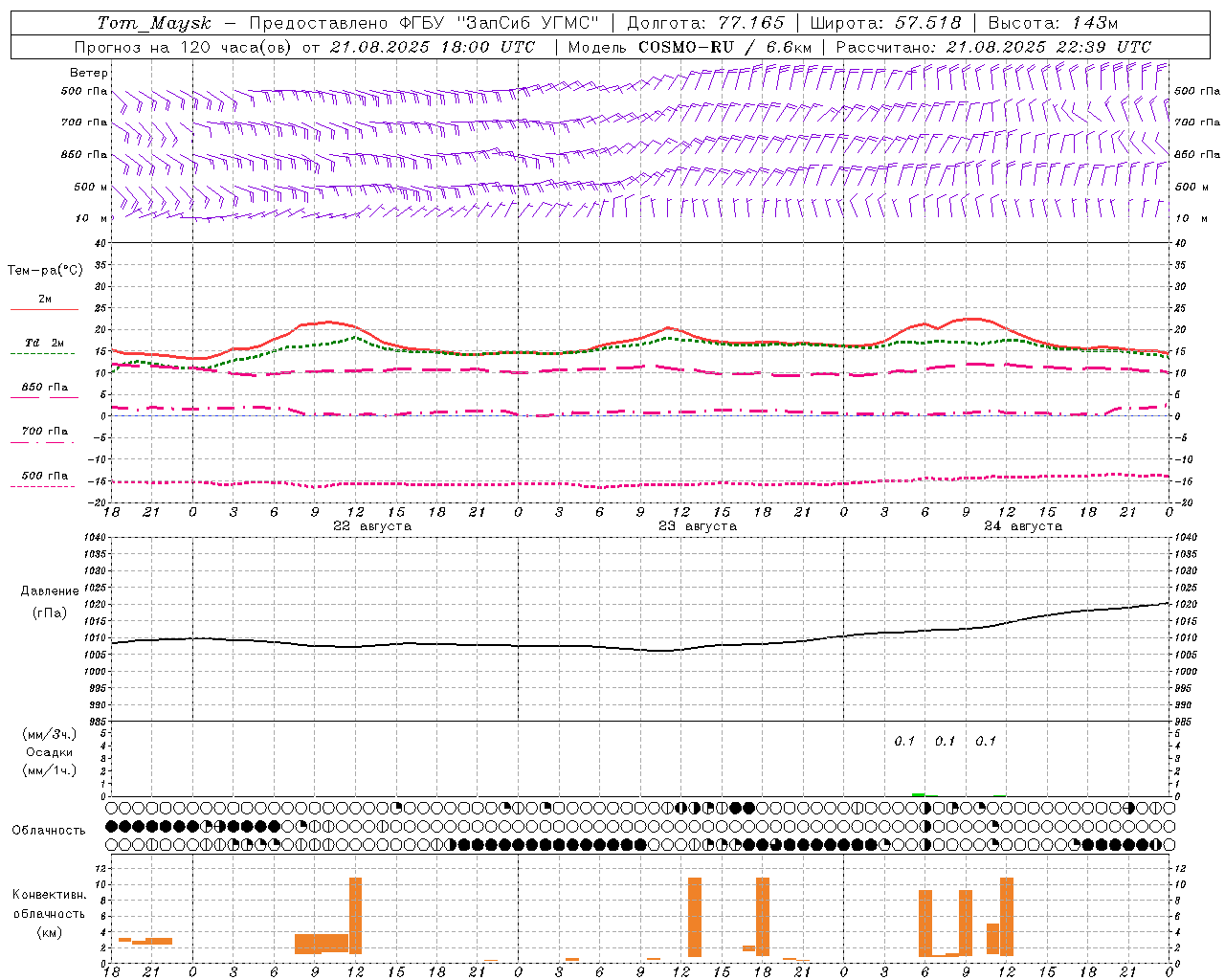Click the forecast start 21.08.2025 18:00 UTC
The image size is (1225, 980).
click(x=432, y=47)
